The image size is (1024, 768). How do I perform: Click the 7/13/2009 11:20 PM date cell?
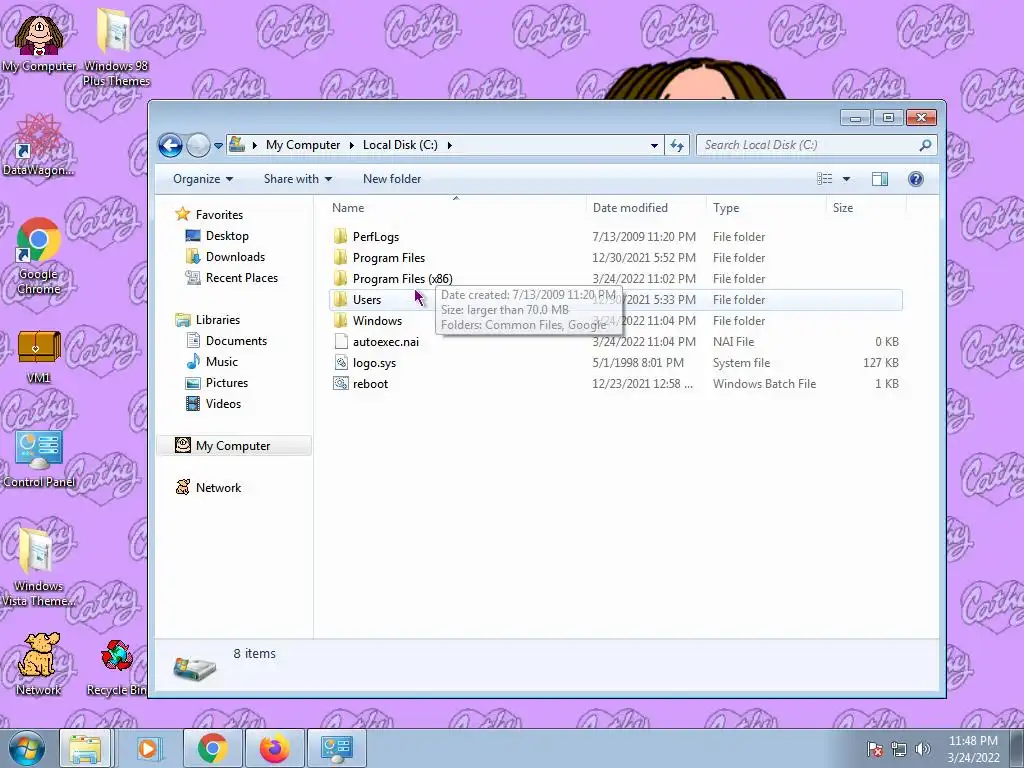click(644, 237)
